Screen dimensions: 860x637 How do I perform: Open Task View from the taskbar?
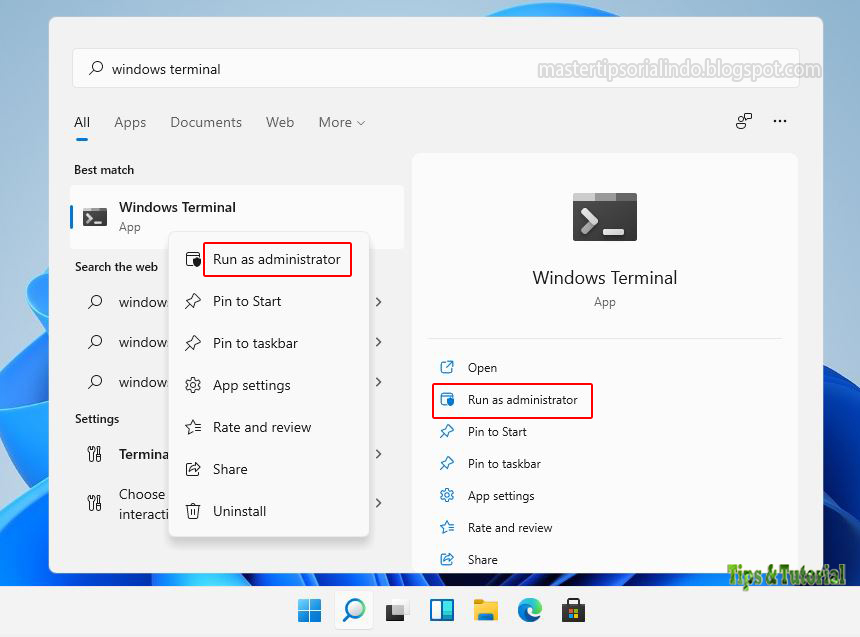pyautogui.click(x=398, y=611)
